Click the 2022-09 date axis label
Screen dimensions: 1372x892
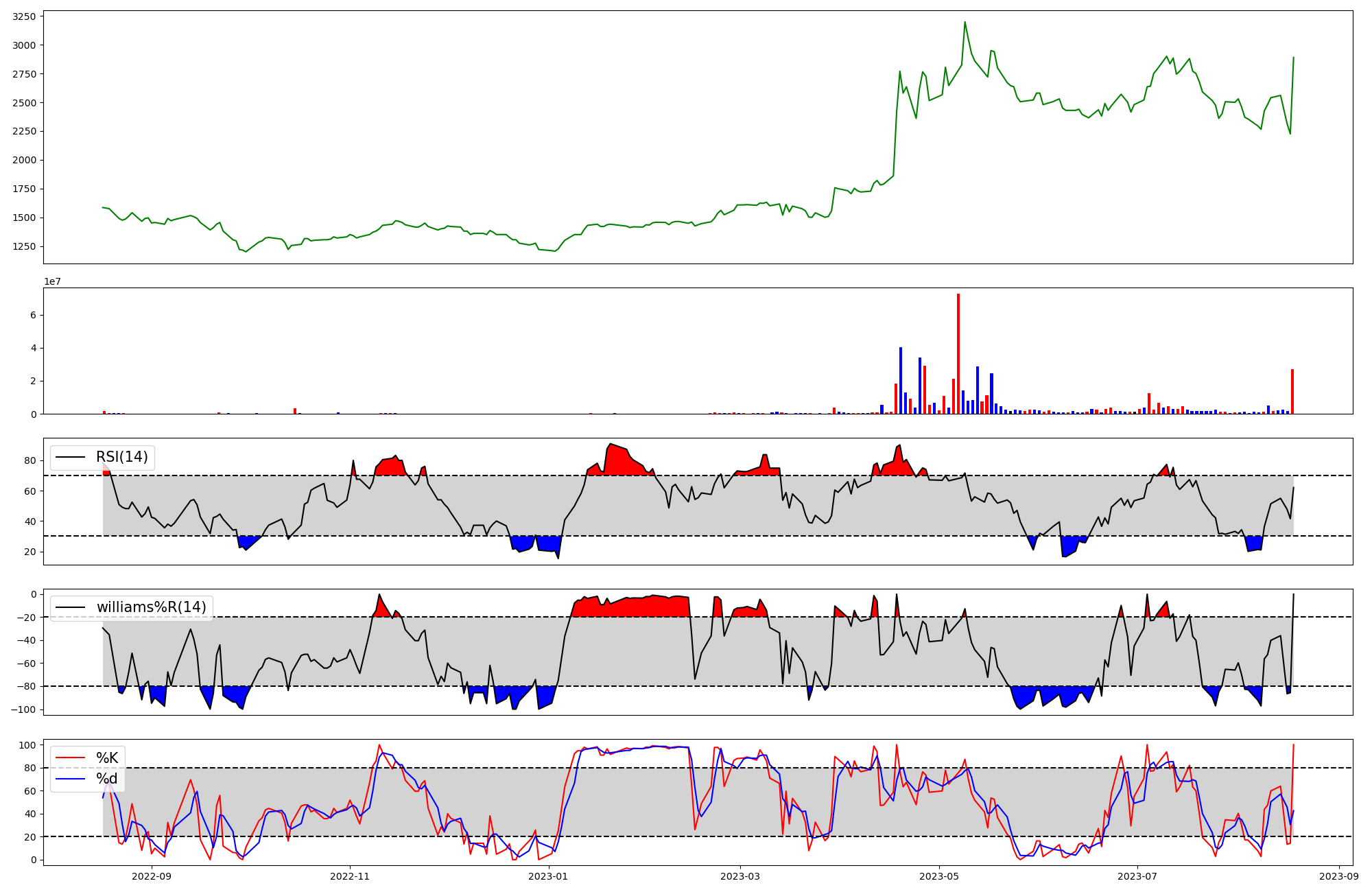point(152,876)
